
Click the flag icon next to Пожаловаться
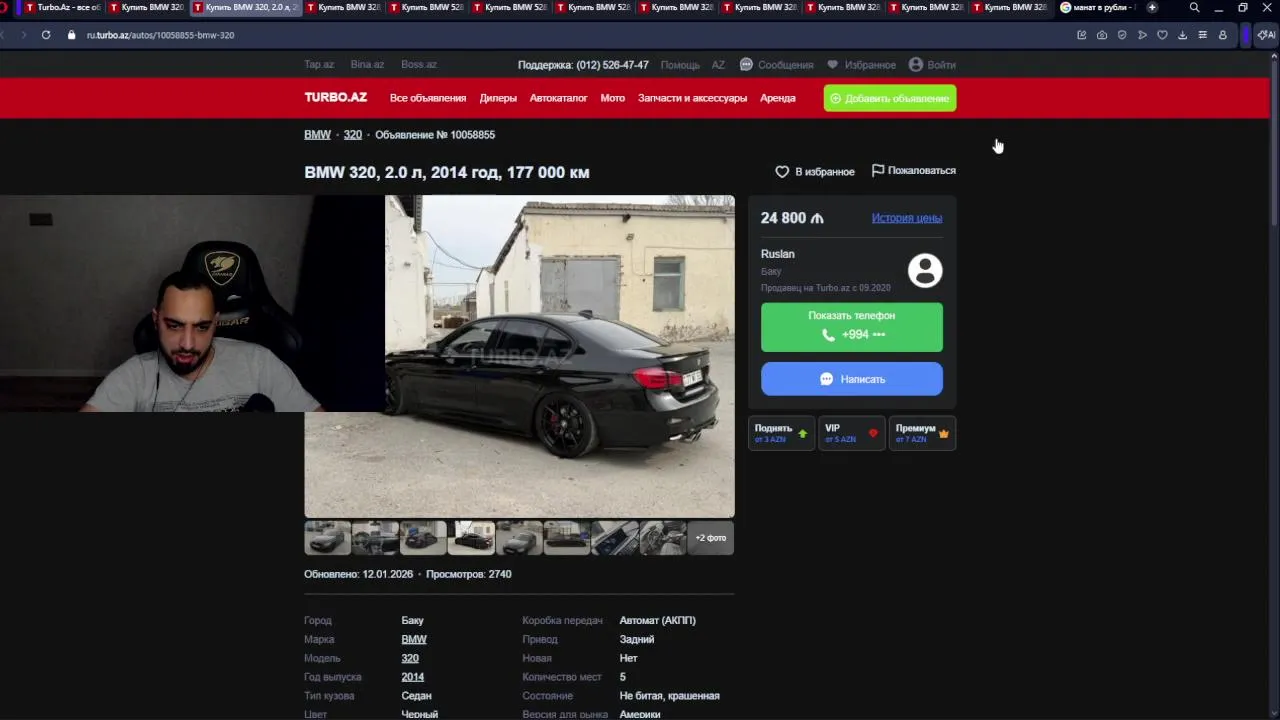point(878,171)
